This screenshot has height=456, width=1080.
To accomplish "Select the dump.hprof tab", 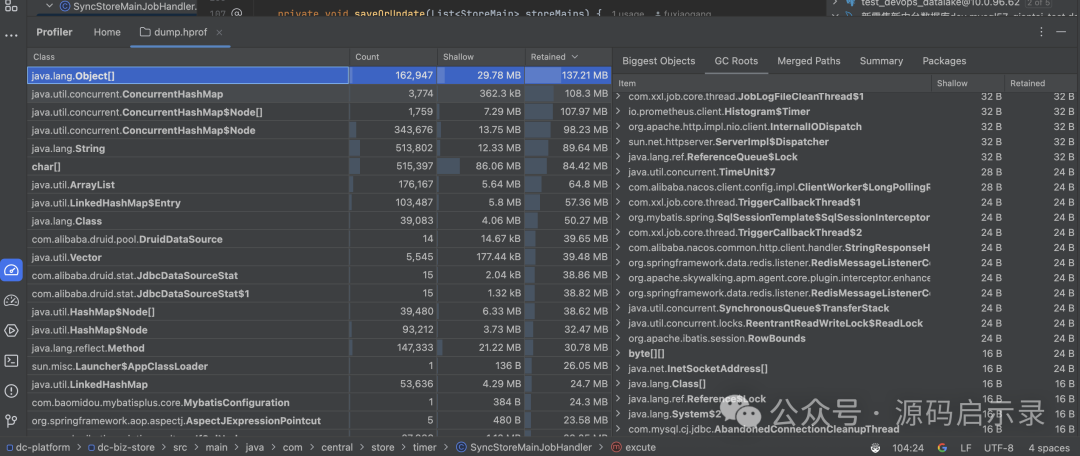I will pos(181,32).
